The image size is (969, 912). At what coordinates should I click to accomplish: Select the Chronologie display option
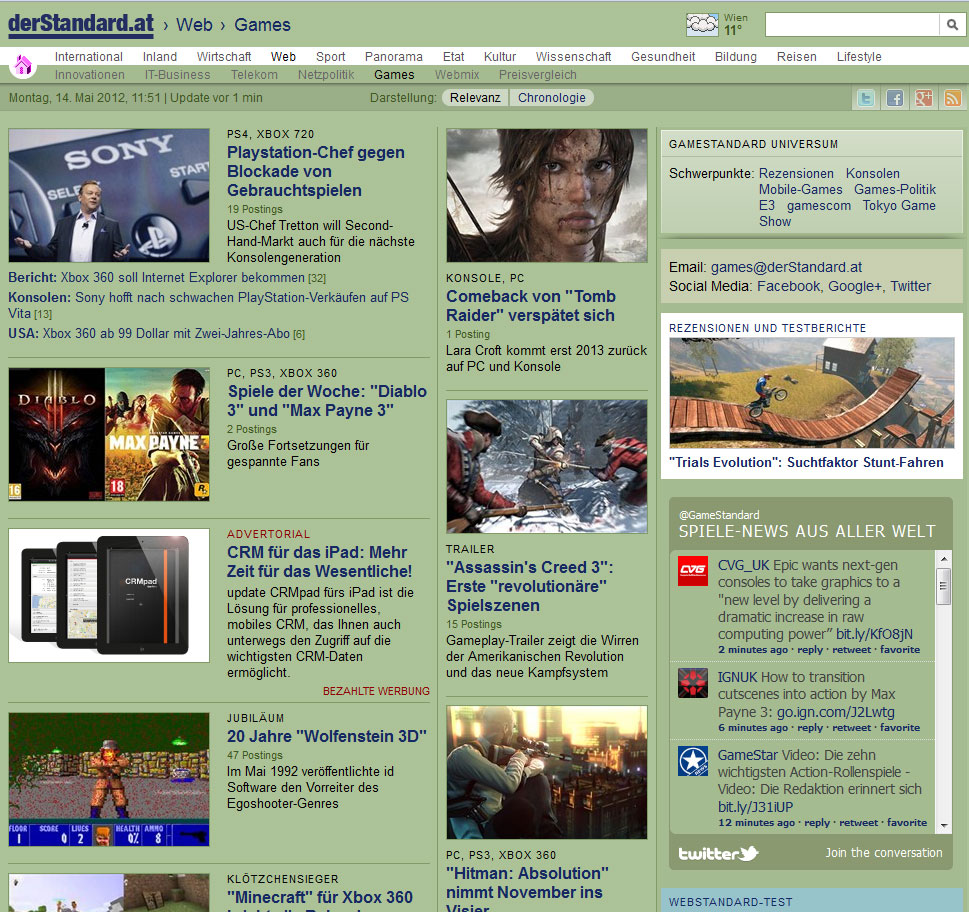point(551,98)
